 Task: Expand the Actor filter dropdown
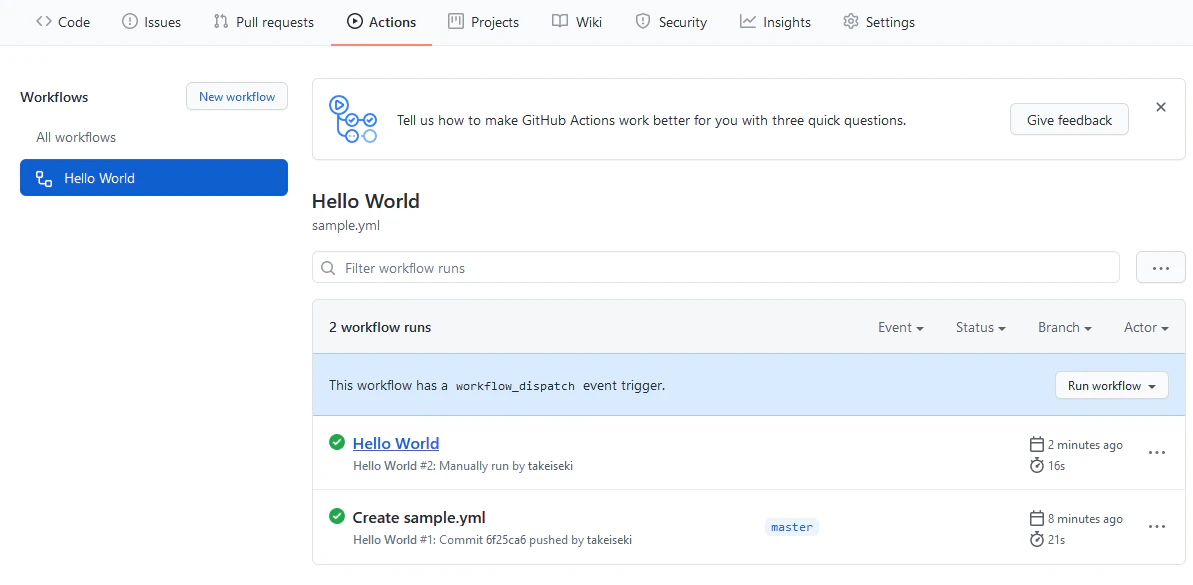pyautogui.click(x=1146, y=328)
